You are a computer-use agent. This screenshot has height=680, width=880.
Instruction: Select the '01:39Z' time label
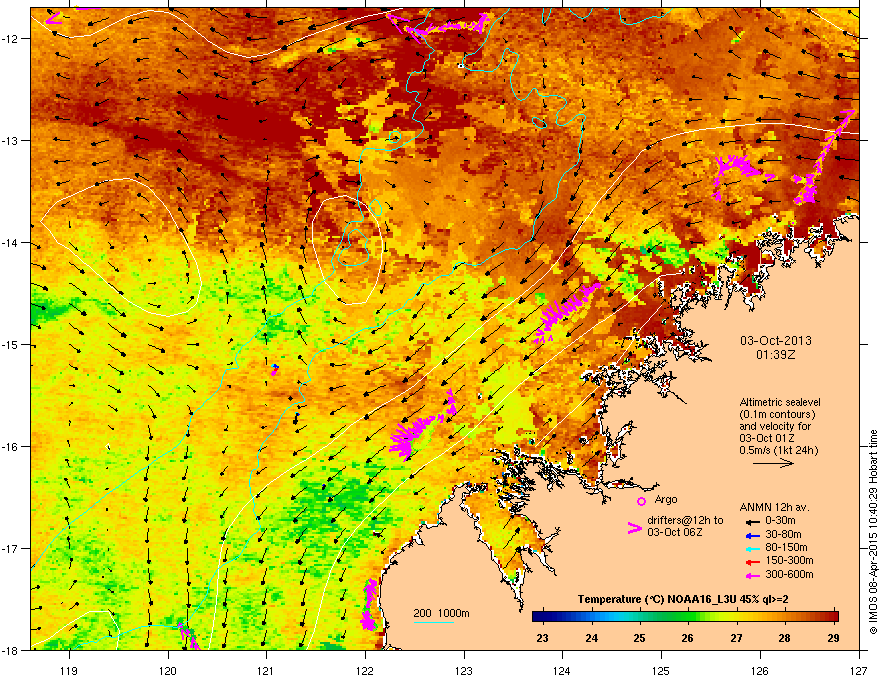point(776,355)
